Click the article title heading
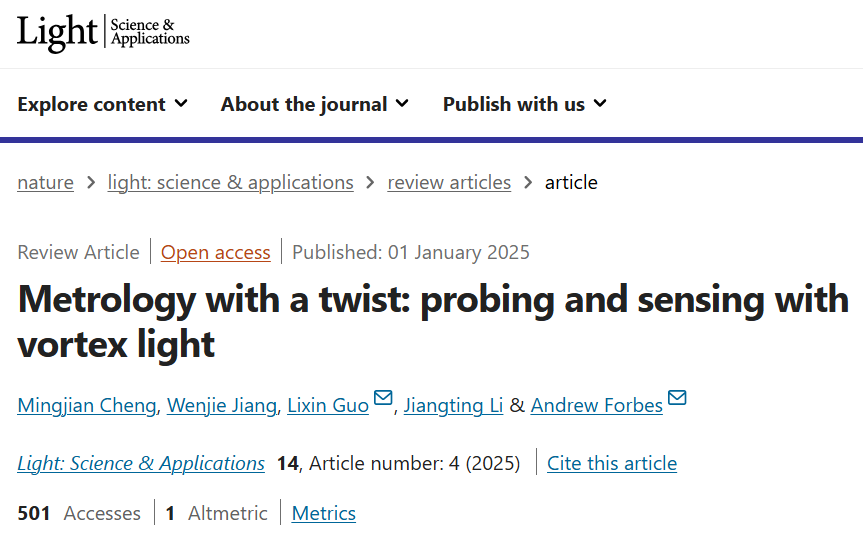The image size is (863, 539). pyautogui.click(x=432, y=321)
